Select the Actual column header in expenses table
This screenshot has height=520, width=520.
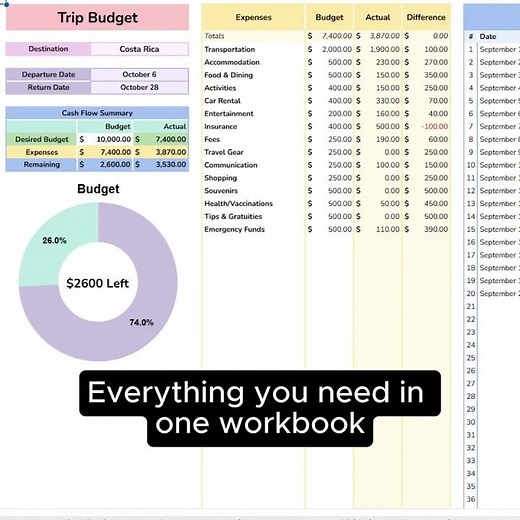(x=378, y=17)
